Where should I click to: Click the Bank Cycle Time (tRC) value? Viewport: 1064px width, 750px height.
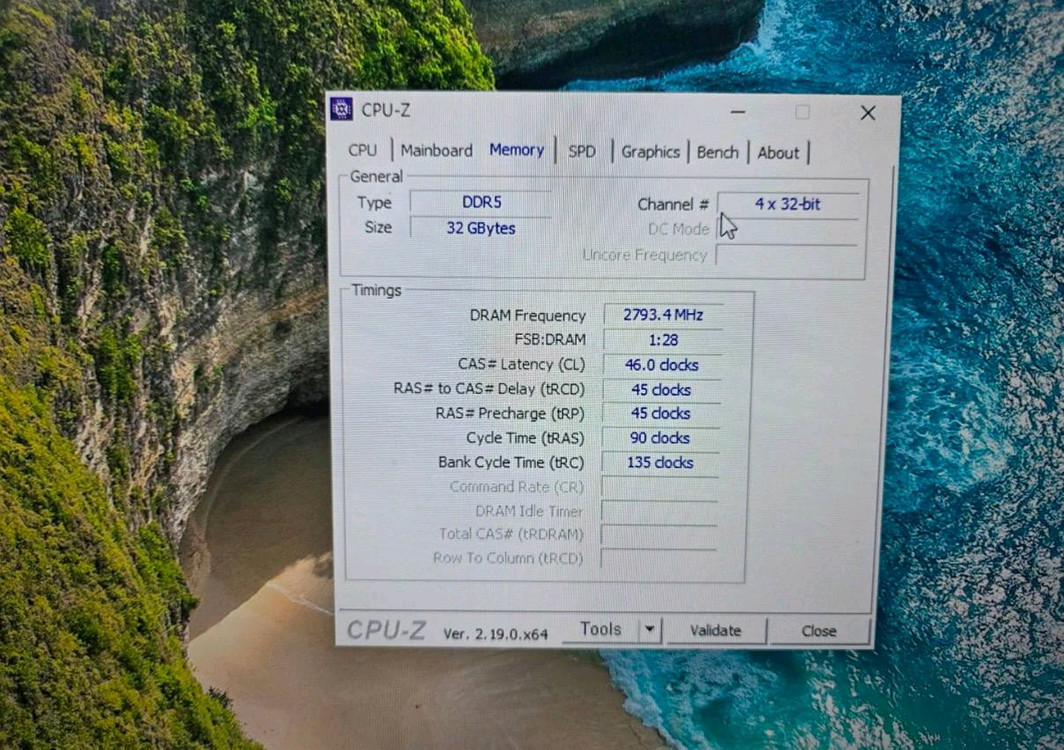(659, 462)
